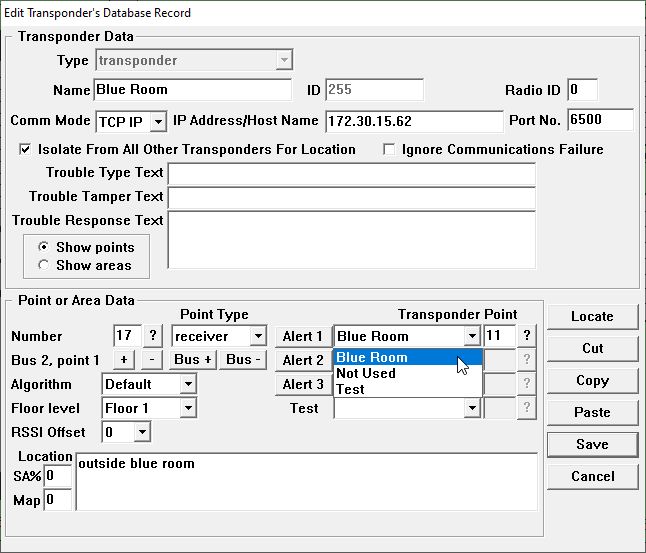646x553 pixels.
Task: Open the Comm Mode TCP IP dropdown
Action: [158, 121]
